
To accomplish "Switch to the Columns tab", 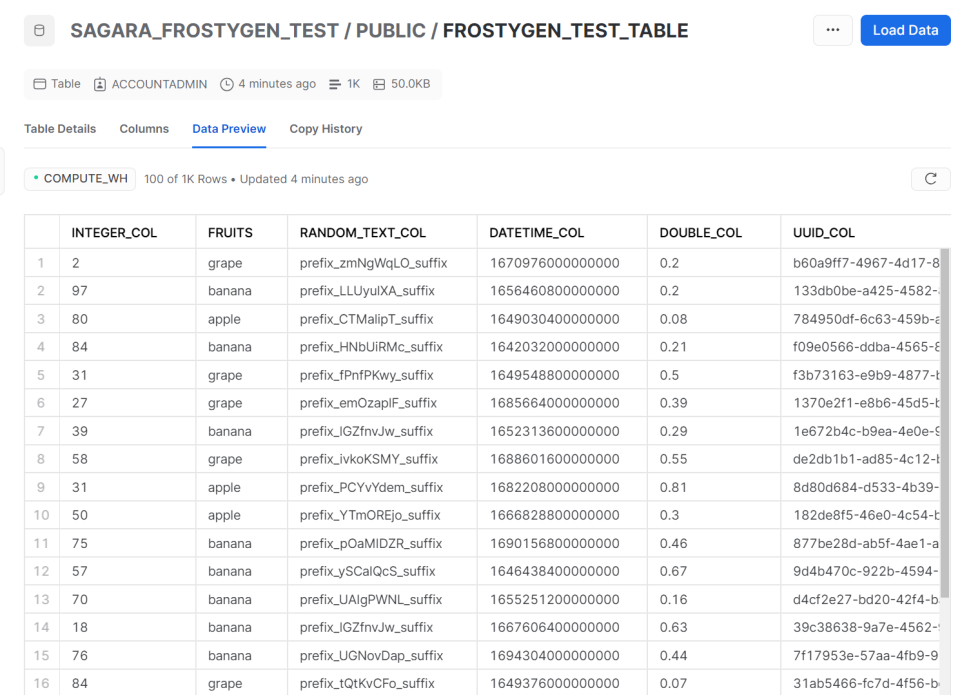I will pos(143,129).
